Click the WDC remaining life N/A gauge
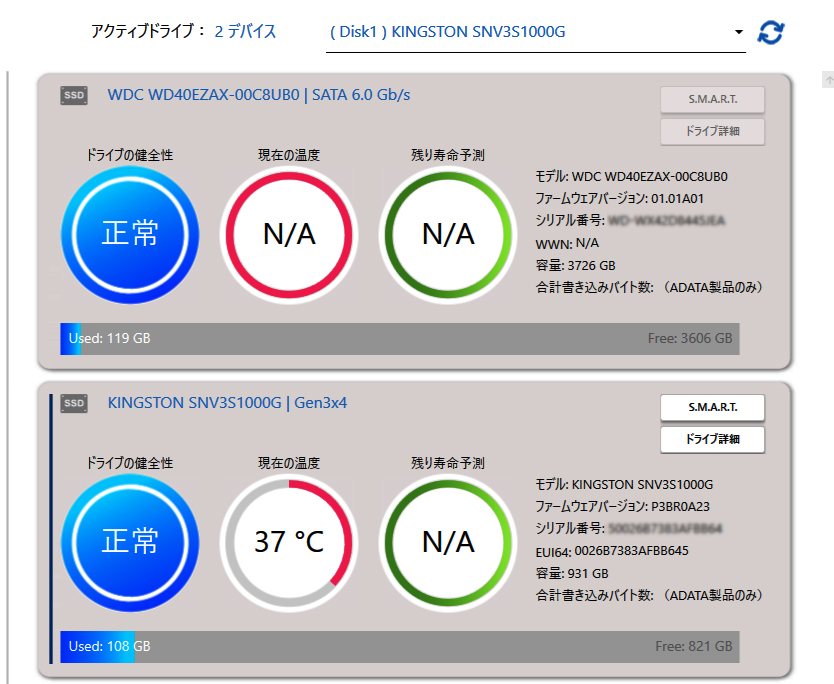Screen dimensions: 834x684 click(448, 235)
